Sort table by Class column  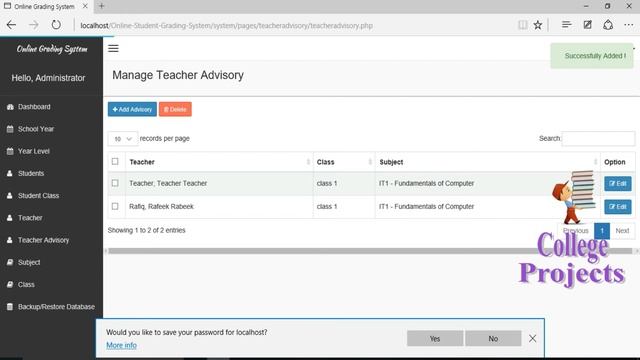(x=344, y=162)
